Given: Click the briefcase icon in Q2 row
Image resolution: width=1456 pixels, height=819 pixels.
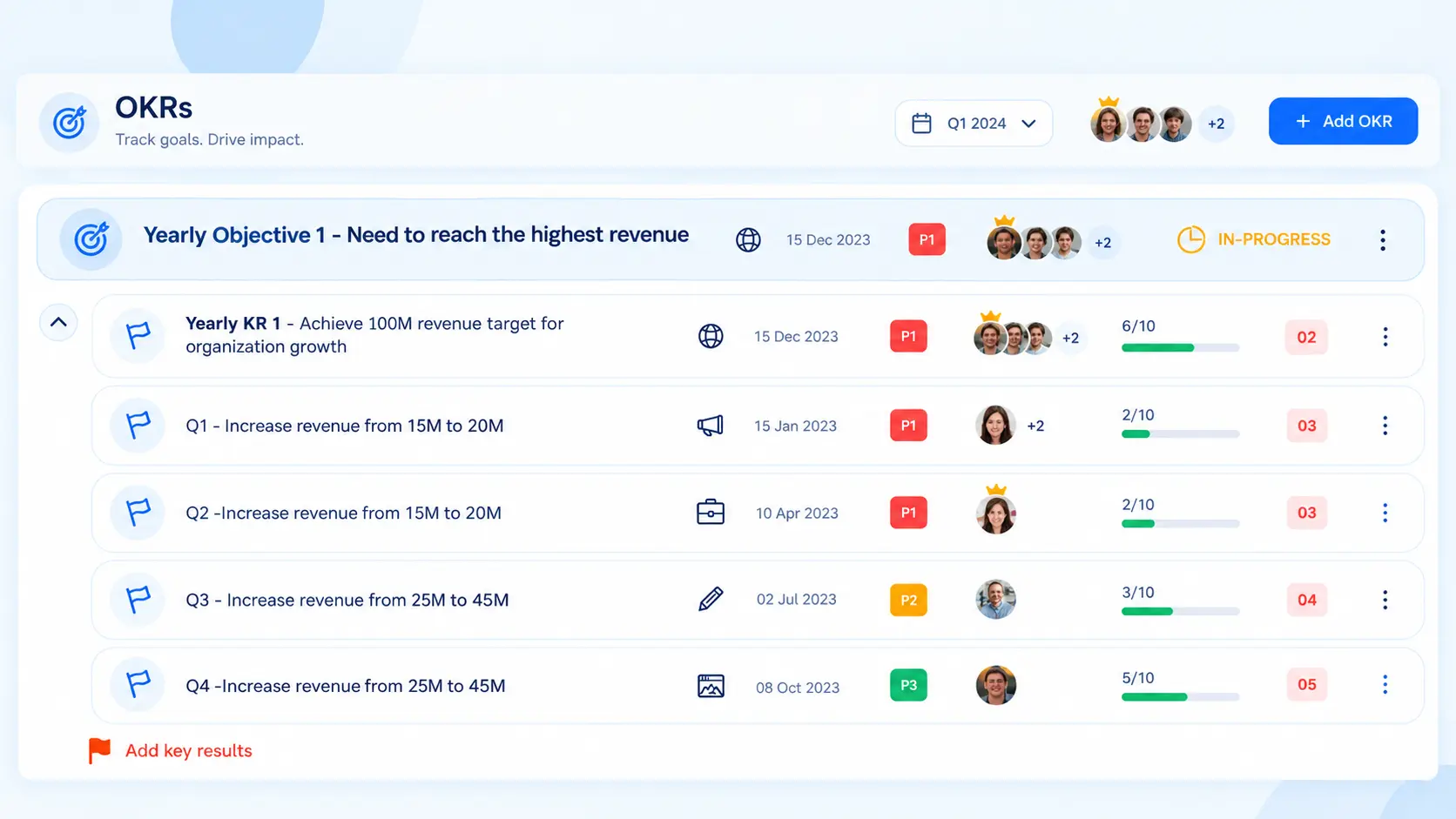Looking at the screenshot, I should point(711,512).
